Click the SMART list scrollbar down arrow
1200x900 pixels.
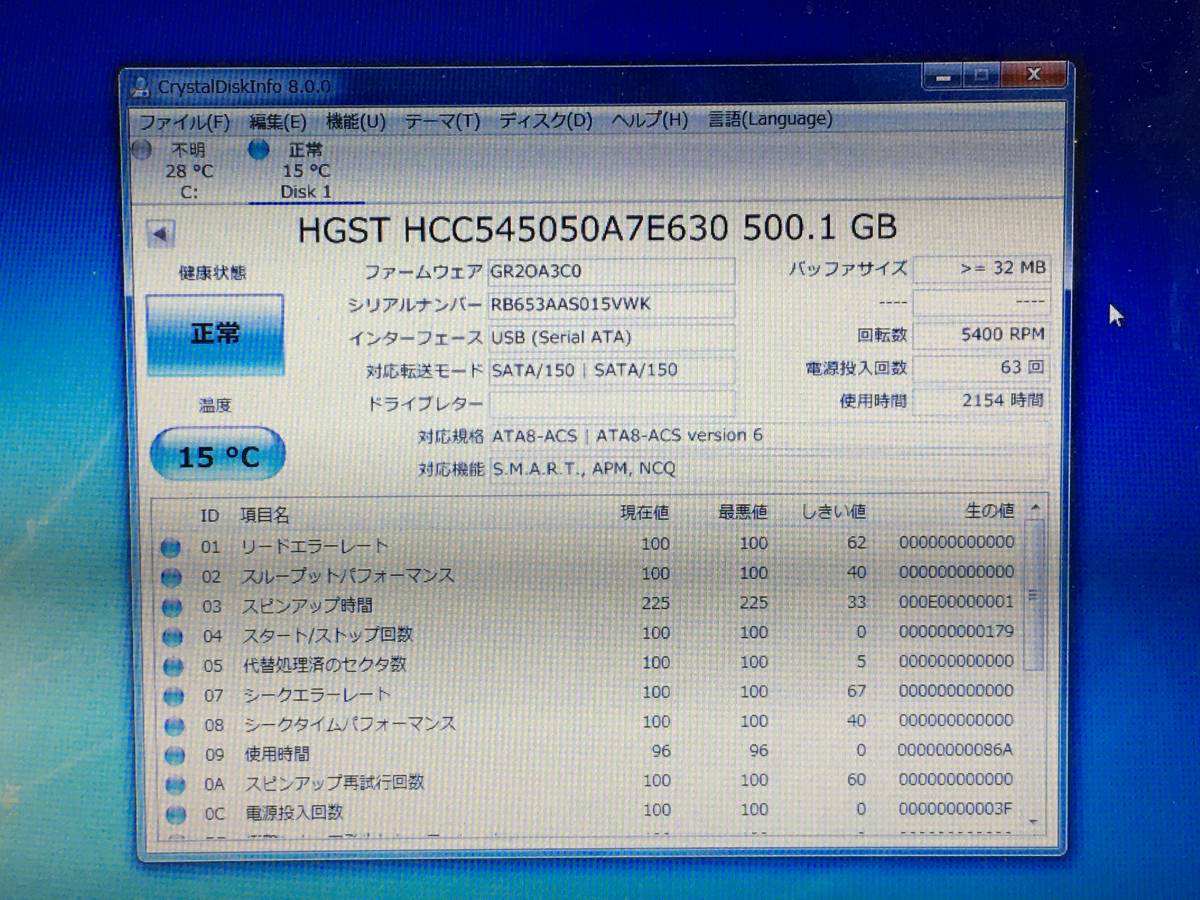(x=1035, y=821)
